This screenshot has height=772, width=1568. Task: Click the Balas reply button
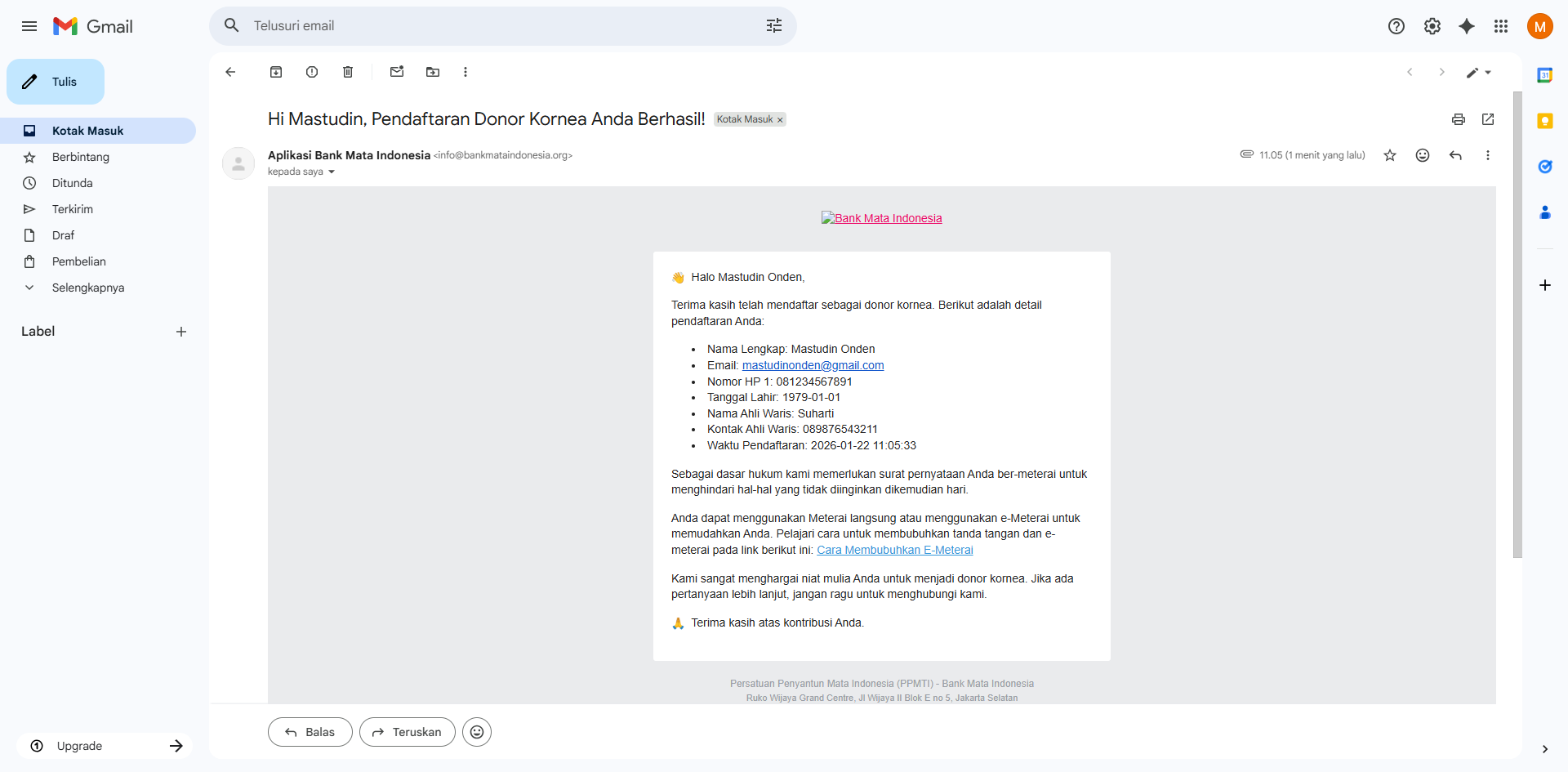(310, 732)
